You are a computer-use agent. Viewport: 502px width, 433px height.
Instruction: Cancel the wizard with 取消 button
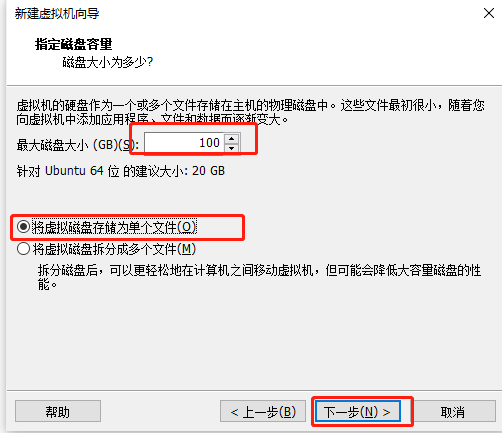453,412
